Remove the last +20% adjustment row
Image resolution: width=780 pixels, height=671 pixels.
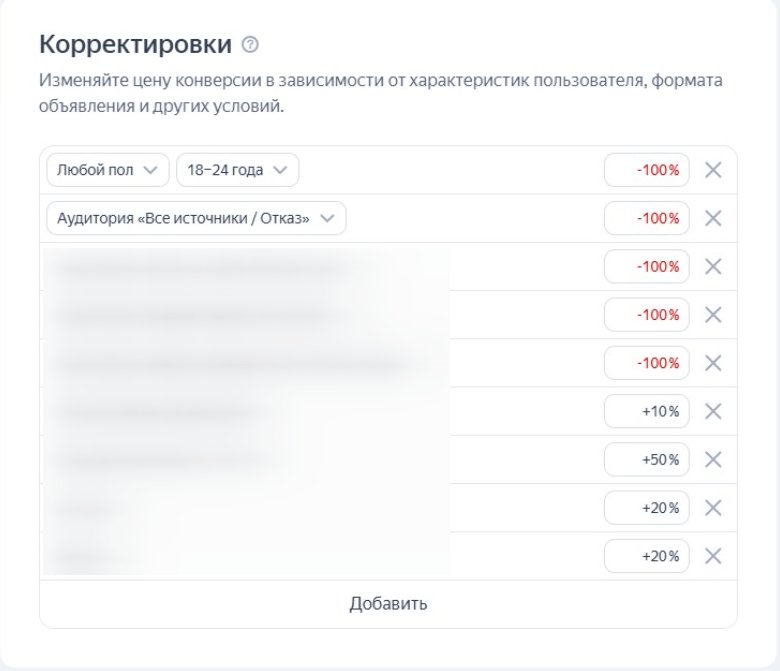[x=713, y=556]
